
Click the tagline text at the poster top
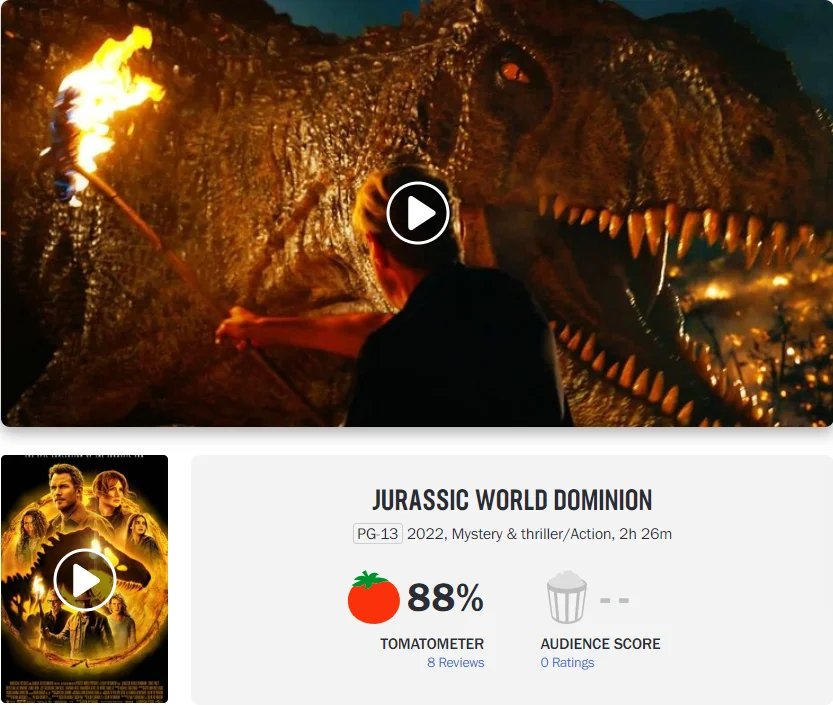85,457
